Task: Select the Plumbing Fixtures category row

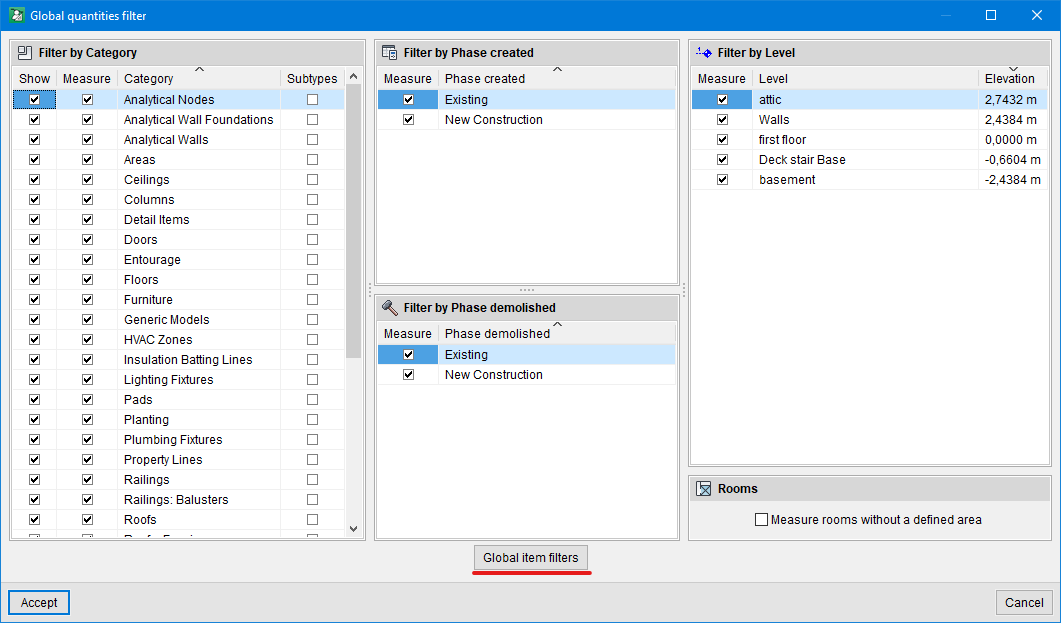Action: coord(173,440)
